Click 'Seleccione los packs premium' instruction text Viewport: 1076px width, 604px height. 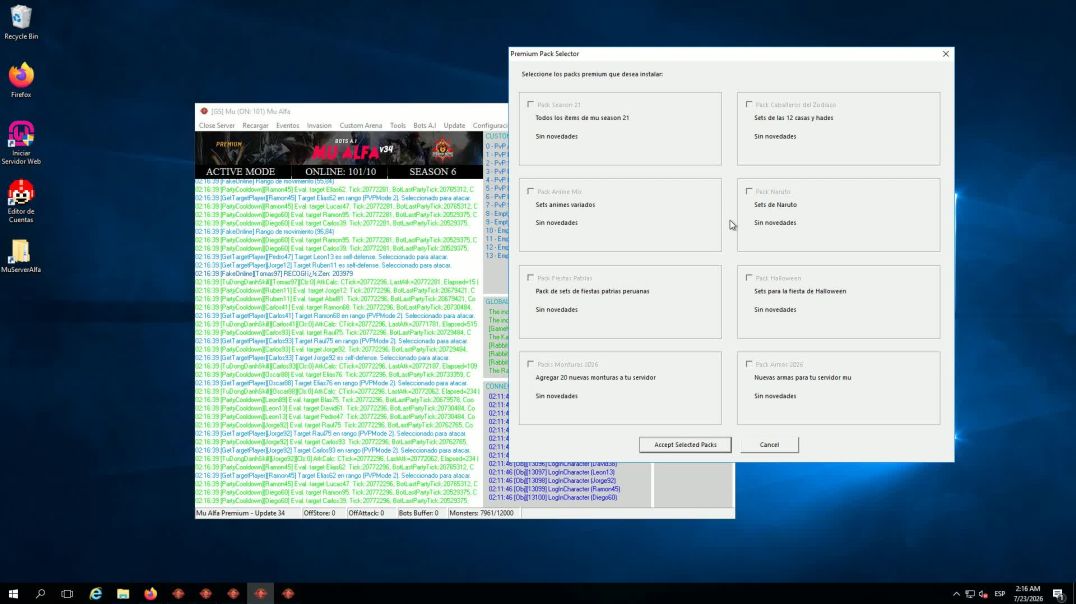pos(592,74)
